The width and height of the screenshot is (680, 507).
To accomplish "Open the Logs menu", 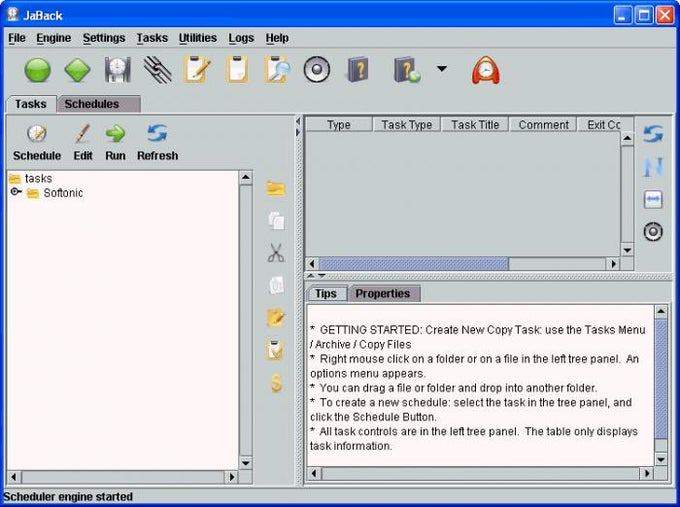I will tap(241, 38).
